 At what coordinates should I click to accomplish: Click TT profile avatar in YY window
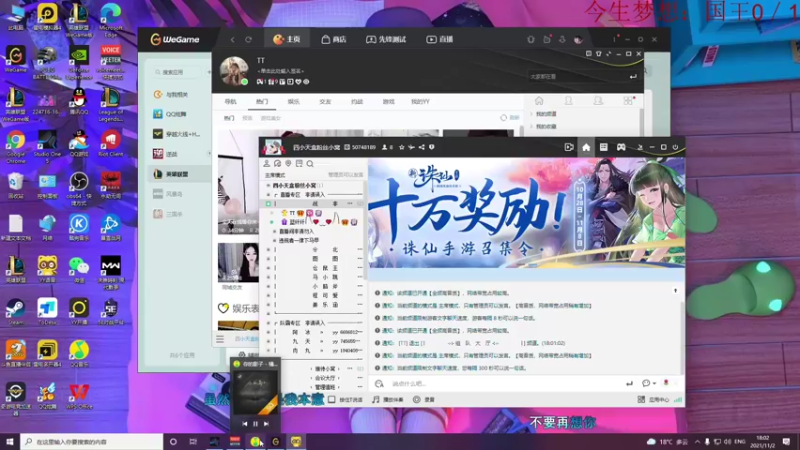pos(234,71)
